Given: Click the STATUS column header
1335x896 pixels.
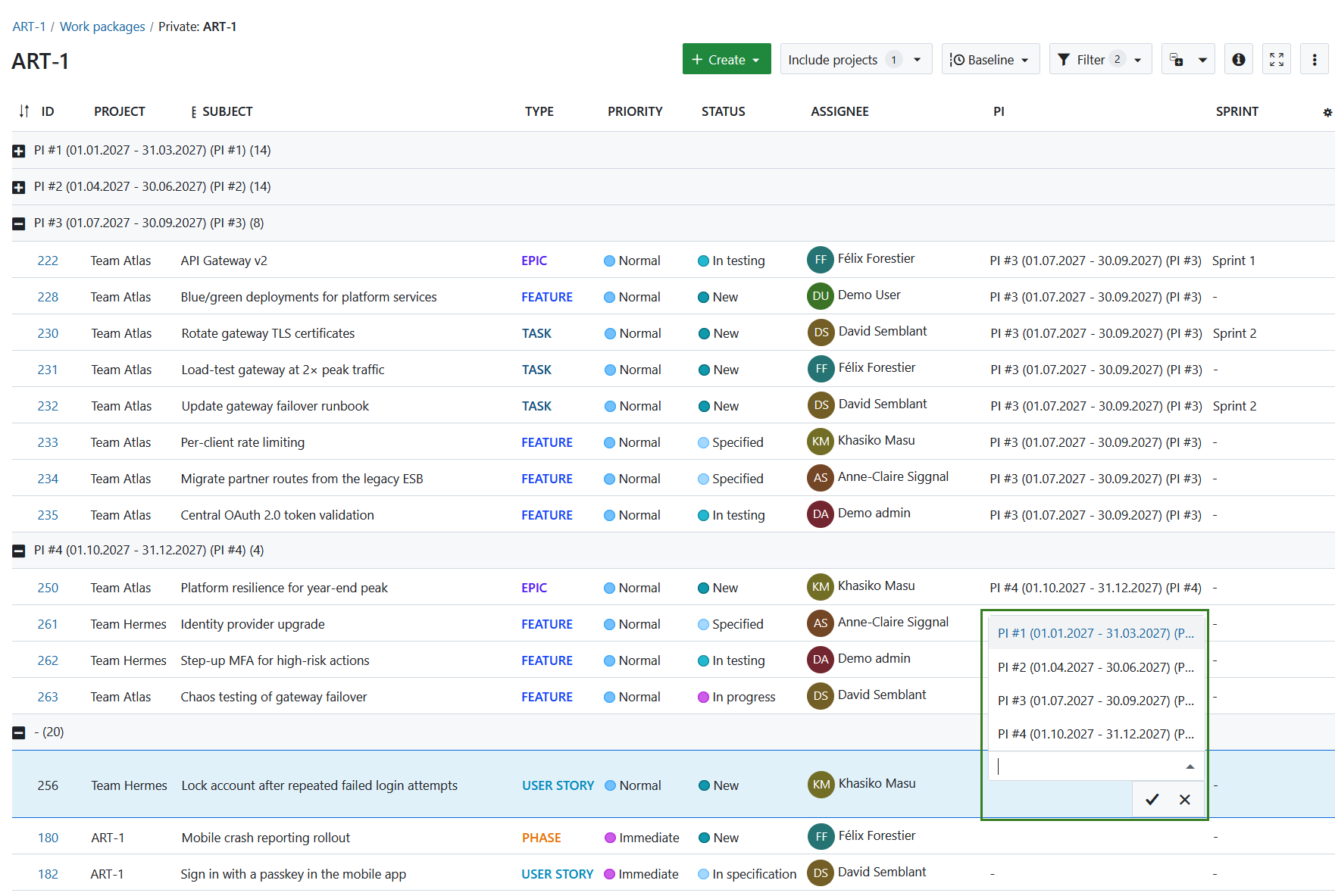Looking at the screenshot, I should pyautogui.click(x=724, y=111).
